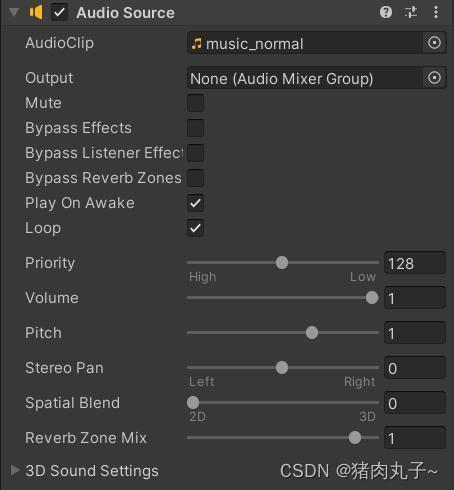Click the Spatial Blend slider handle
The image size is (454, 490).
click(193, 403)
